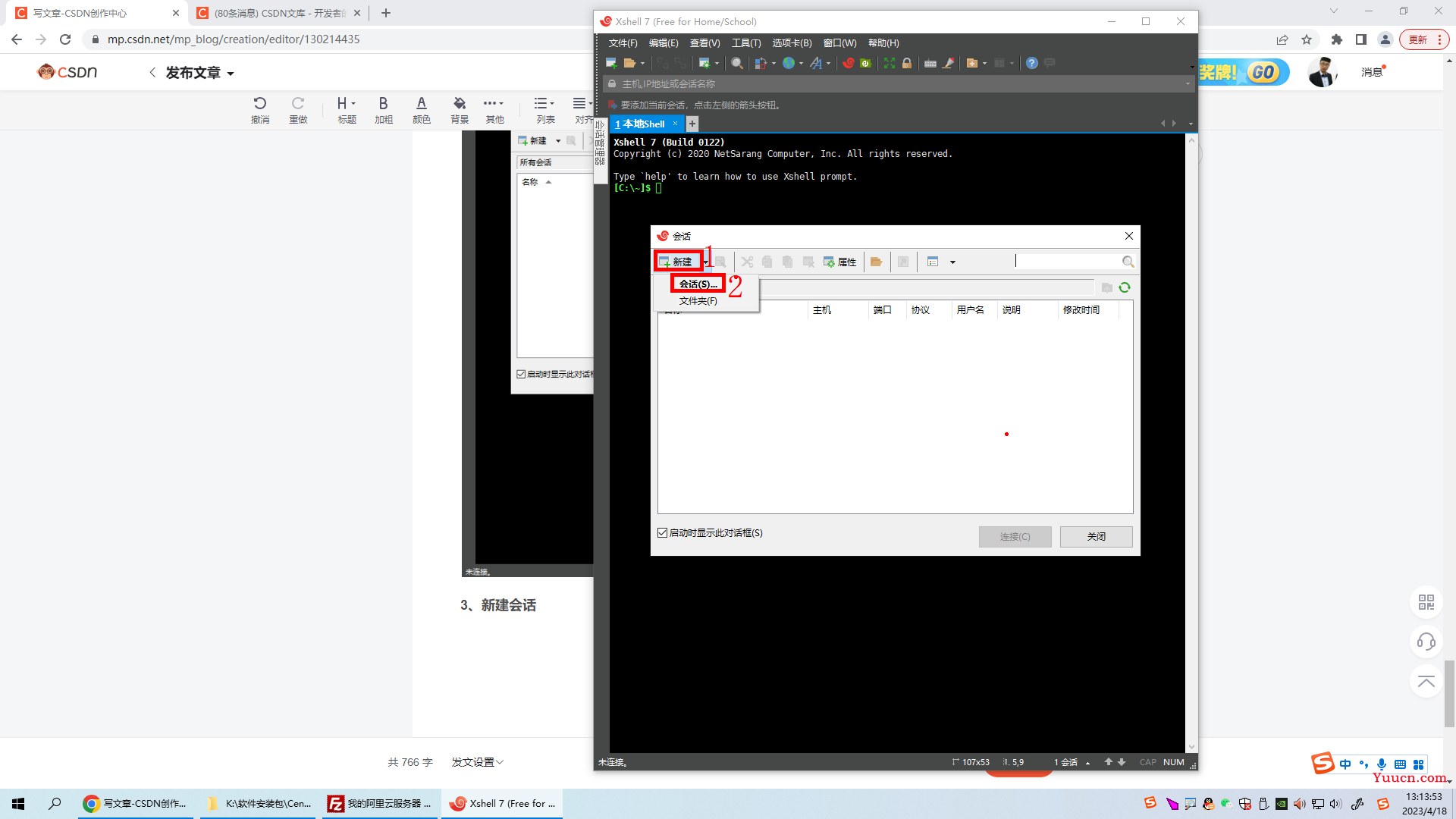
Task: Close the 本地Shell tab
Action: tap(675, 124)
